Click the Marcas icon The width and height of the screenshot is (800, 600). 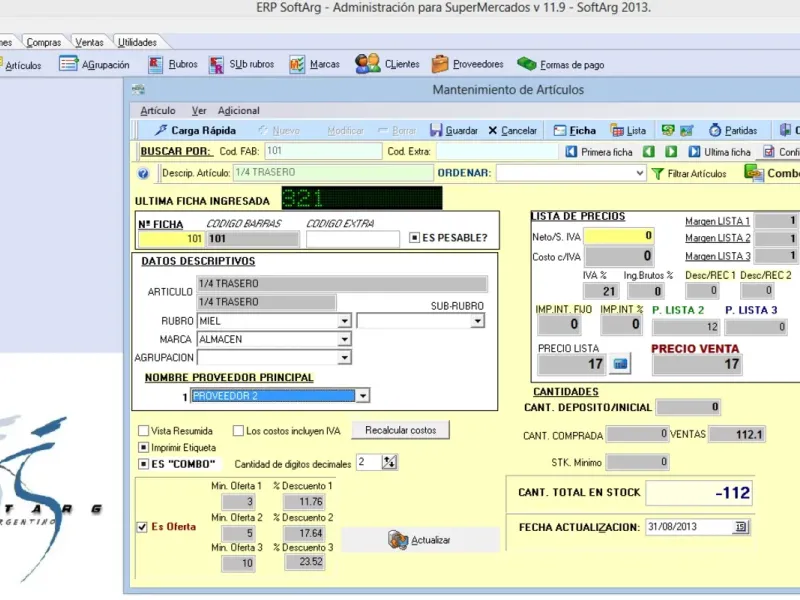pyautogui.click(x=297, y=65)
